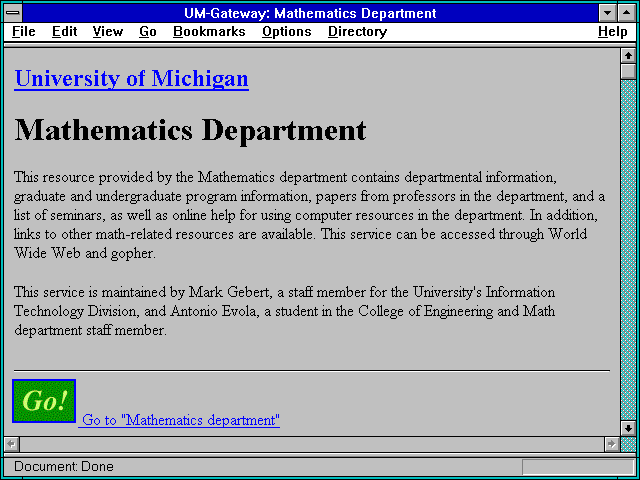Click the "Document: Done" status text
Viewport: 640px width, 480px height.
(64, 467)
